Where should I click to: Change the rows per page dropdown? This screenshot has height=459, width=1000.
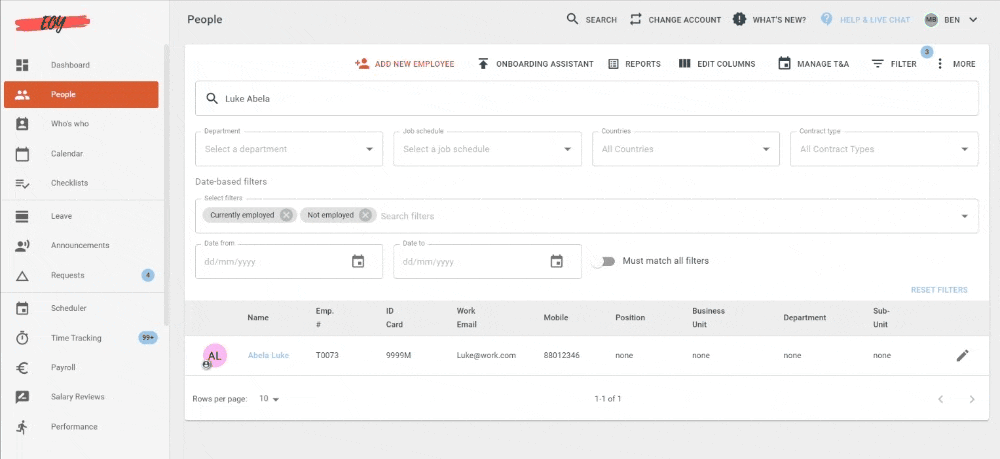pos(270,399)
